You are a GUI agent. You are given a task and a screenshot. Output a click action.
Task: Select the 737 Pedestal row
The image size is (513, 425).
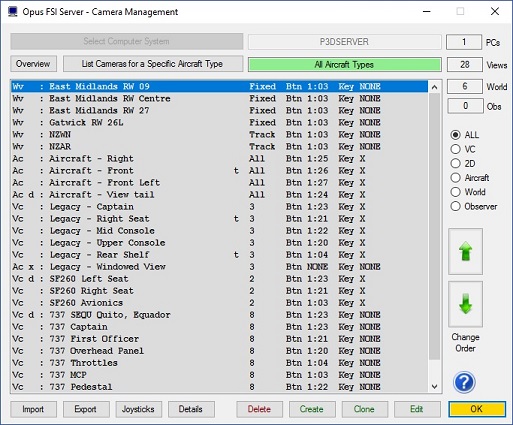coord(220,387)
